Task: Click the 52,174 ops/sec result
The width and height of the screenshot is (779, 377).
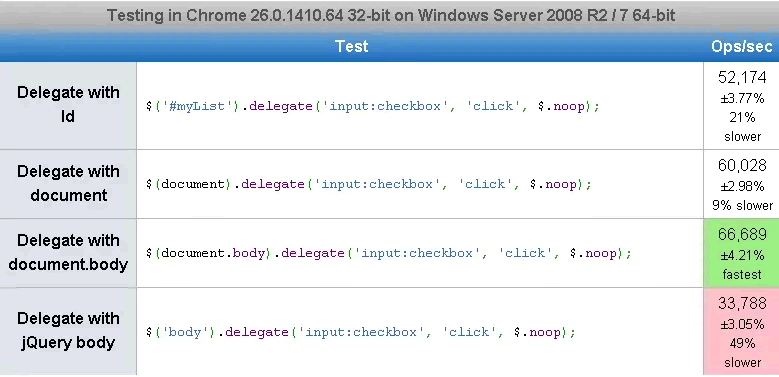Action: click(x=742, y=77)
